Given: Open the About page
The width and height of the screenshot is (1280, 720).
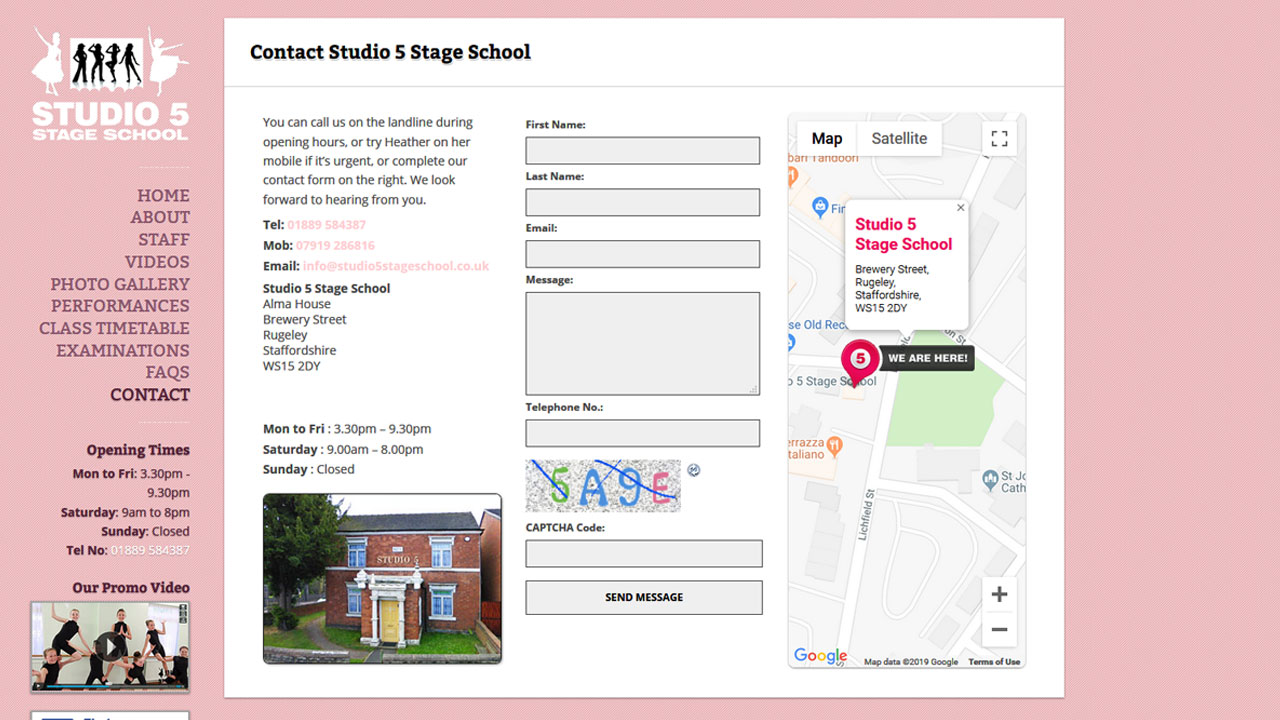Looking at the screenshot, I should [160, 217].
